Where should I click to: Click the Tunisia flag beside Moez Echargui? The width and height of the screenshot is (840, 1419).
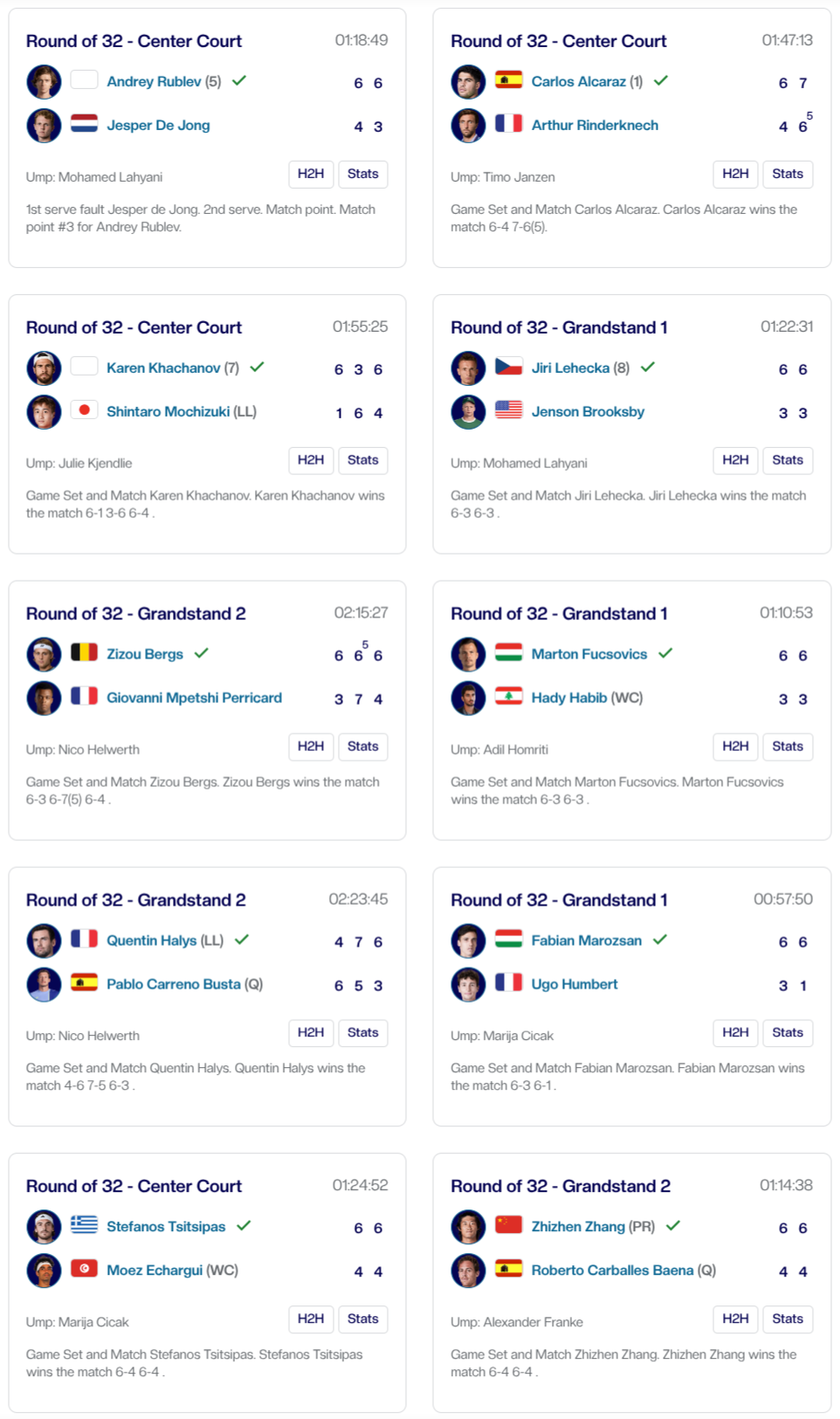pyautogui.click(x=84, y=1269)
